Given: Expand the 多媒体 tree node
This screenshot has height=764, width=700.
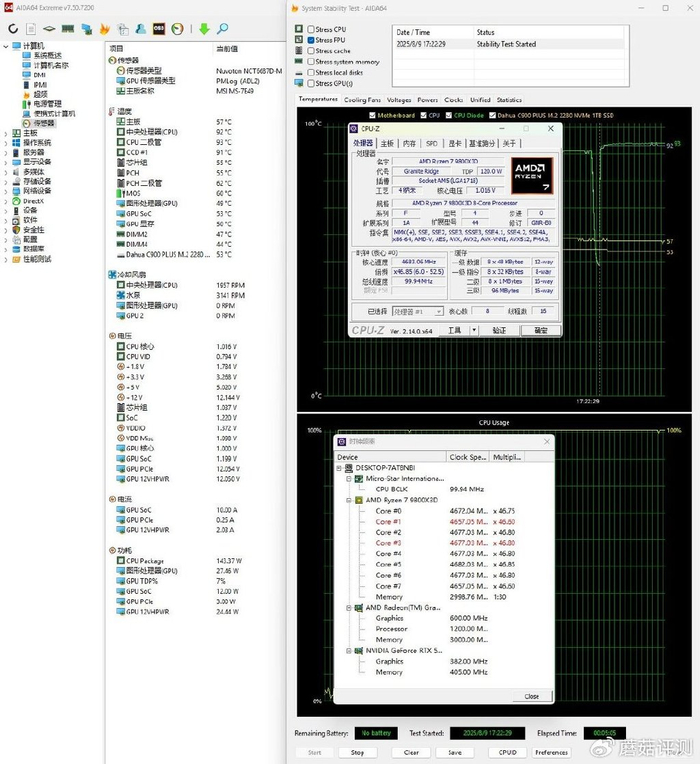Looking at the screenshot, I should click(6, 172).
